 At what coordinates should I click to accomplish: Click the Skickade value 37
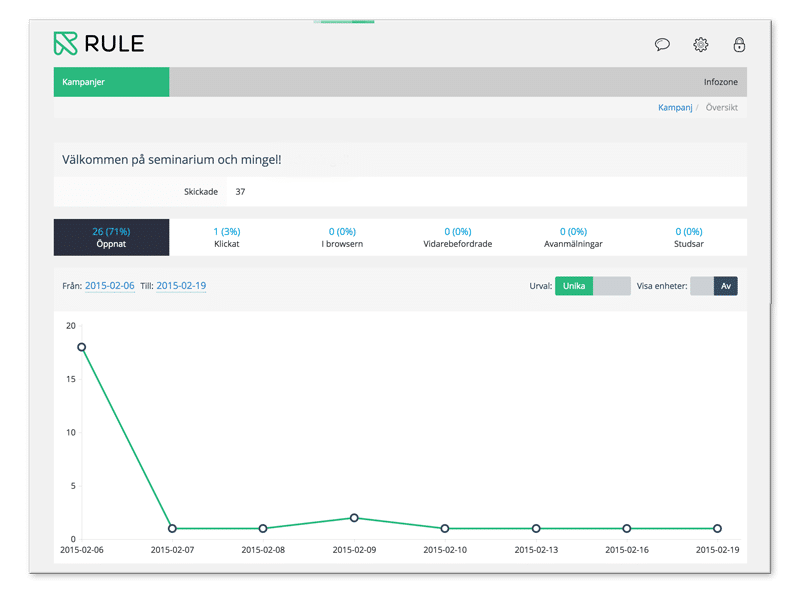[240, 191]
